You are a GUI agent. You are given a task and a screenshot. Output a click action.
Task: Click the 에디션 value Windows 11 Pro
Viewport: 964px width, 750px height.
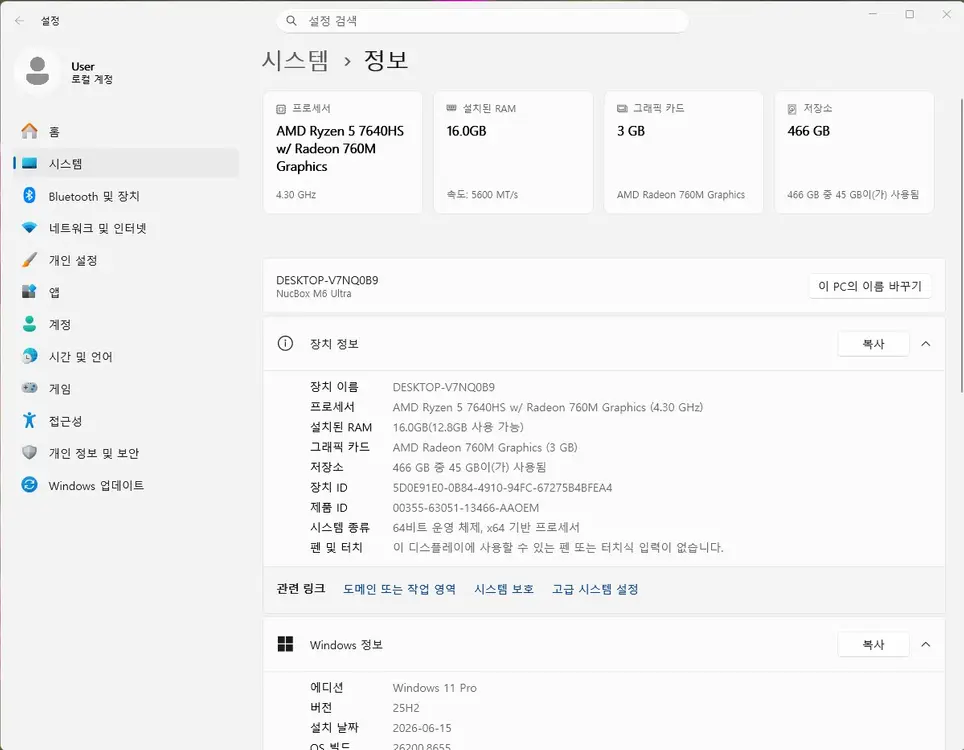[x=435, y=688]
